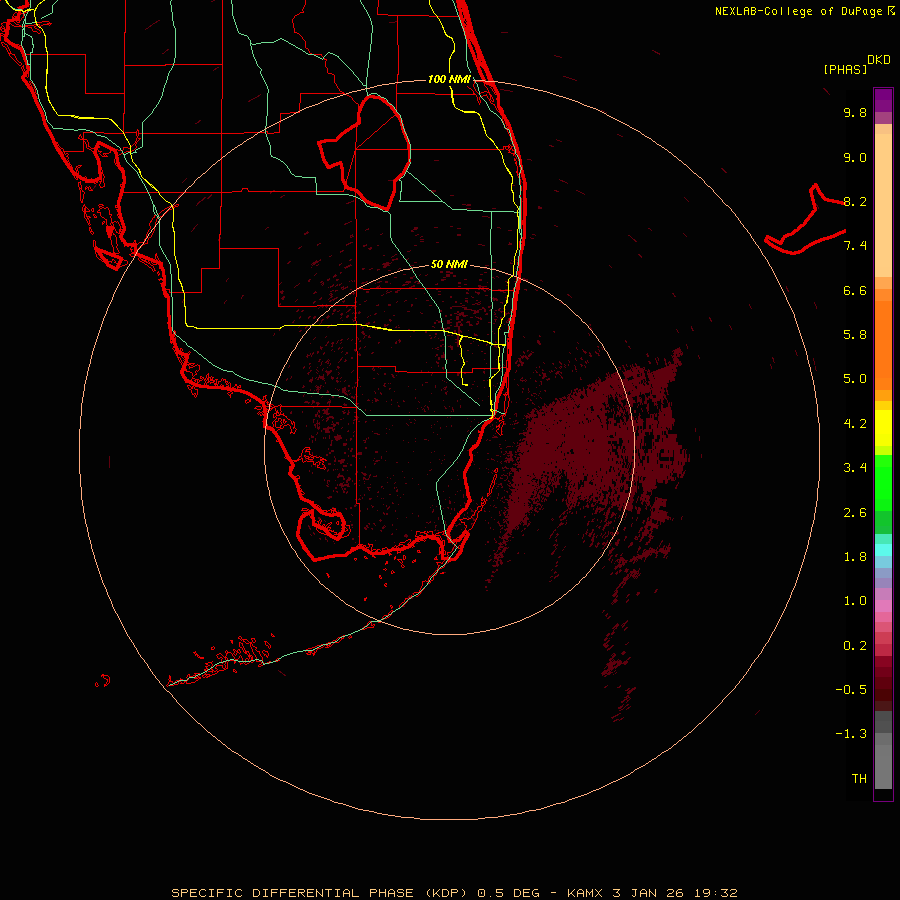Click the 5.0 value on the legend
This screenshot has height=900, width=900.
[855, 379]
